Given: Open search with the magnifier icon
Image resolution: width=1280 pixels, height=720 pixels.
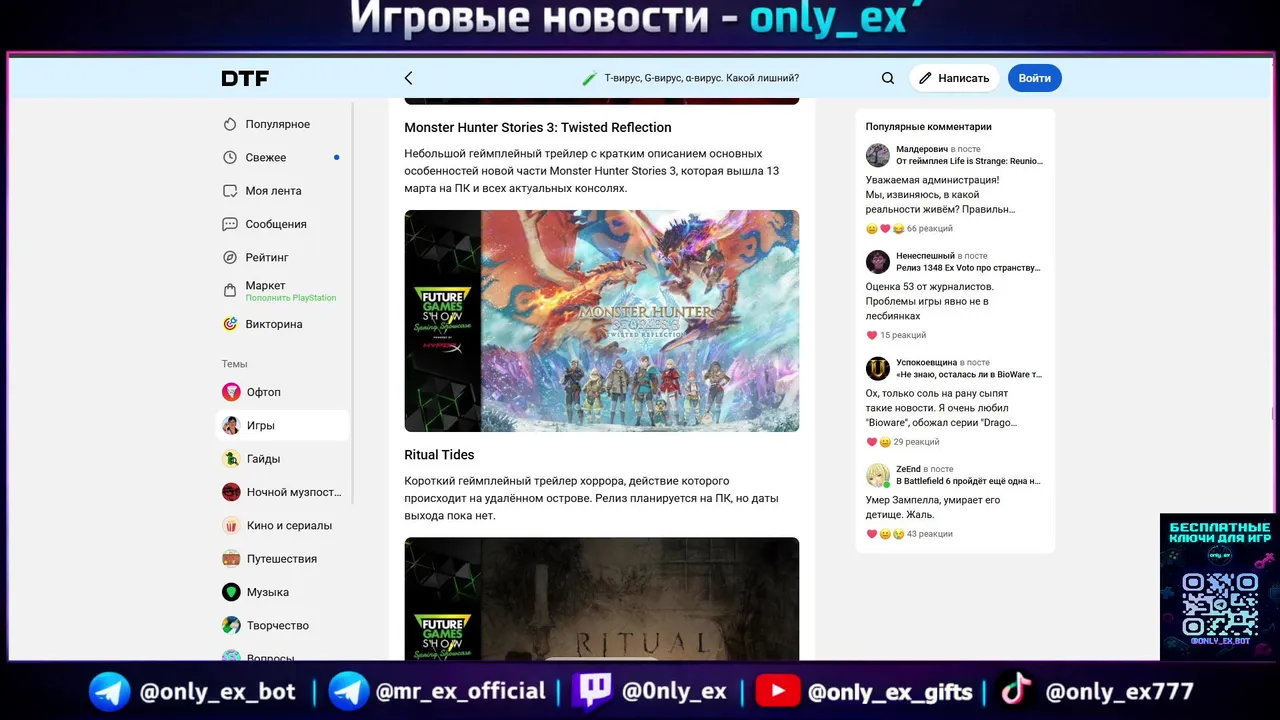Looking at the screenshot, I should click(x=888, y=78).
